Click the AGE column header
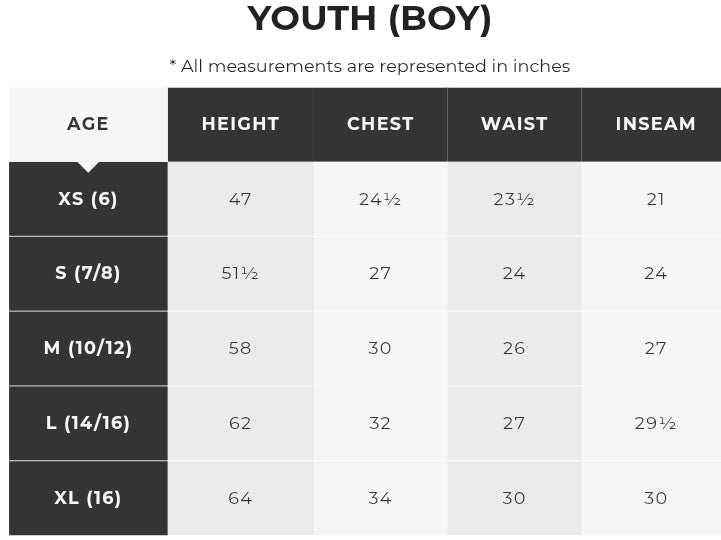 pos(88,124)
